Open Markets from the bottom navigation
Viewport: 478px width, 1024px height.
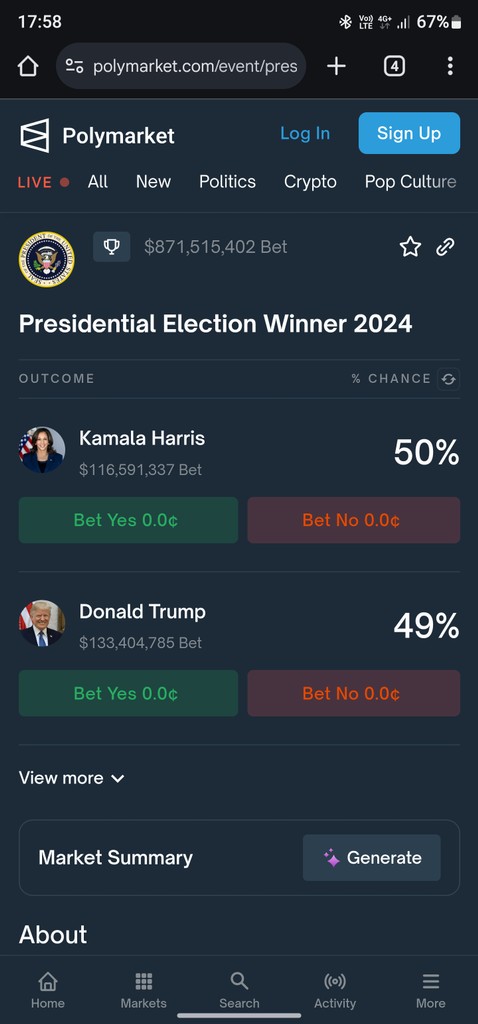pyautogui.click(x=144, y=990)
